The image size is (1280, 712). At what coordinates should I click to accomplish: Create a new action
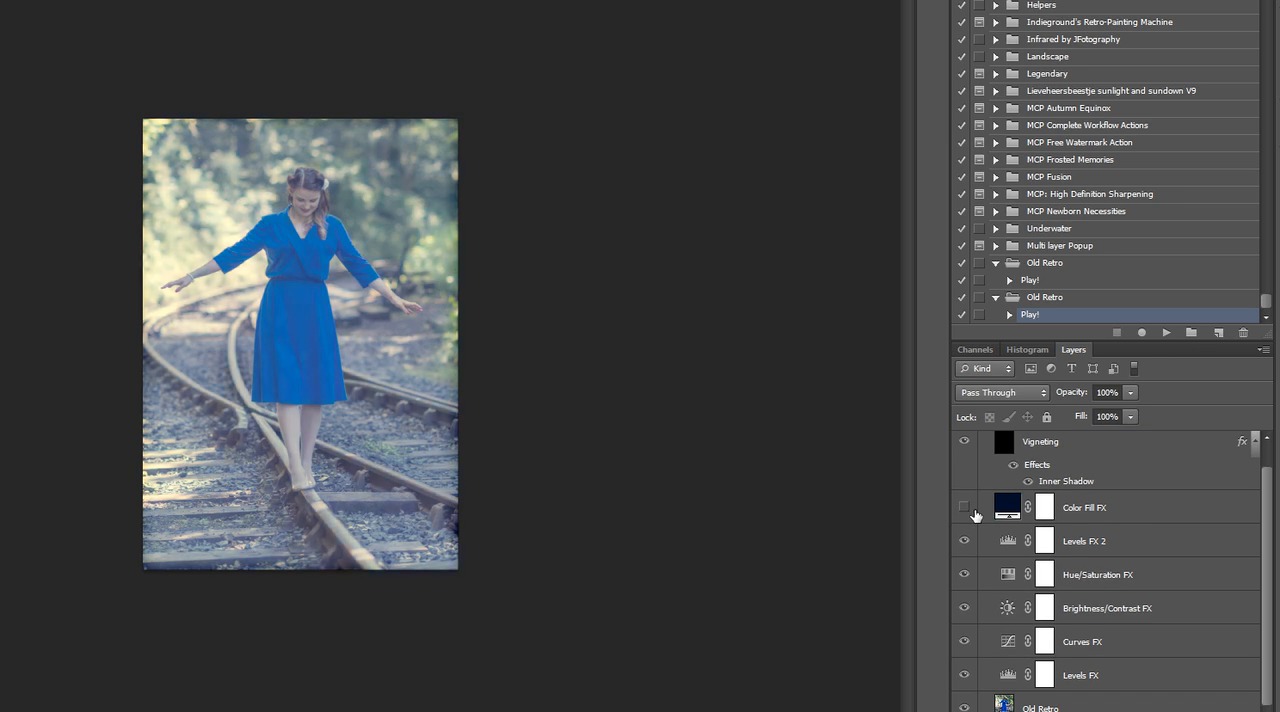(x=1218, y=333)
